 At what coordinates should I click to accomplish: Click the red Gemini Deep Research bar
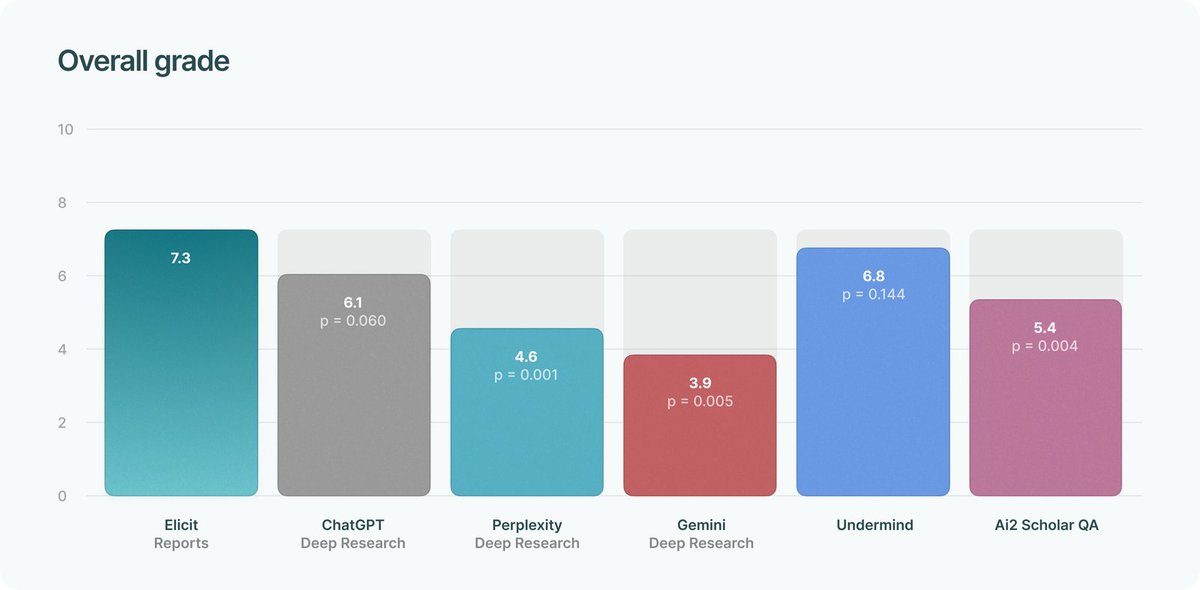700,425
